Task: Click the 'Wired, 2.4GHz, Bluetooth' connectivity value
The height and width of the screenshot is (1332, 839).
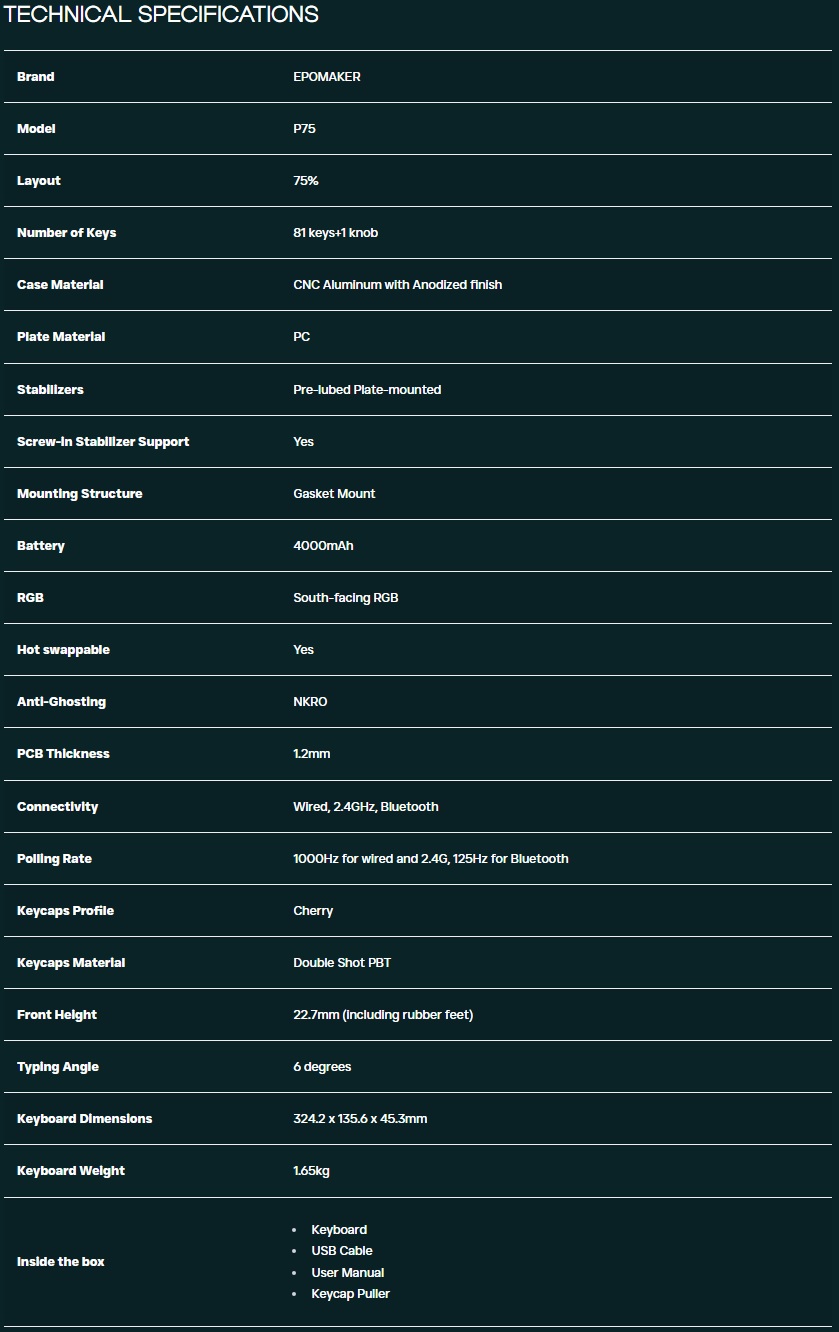Action: [366, 806]
